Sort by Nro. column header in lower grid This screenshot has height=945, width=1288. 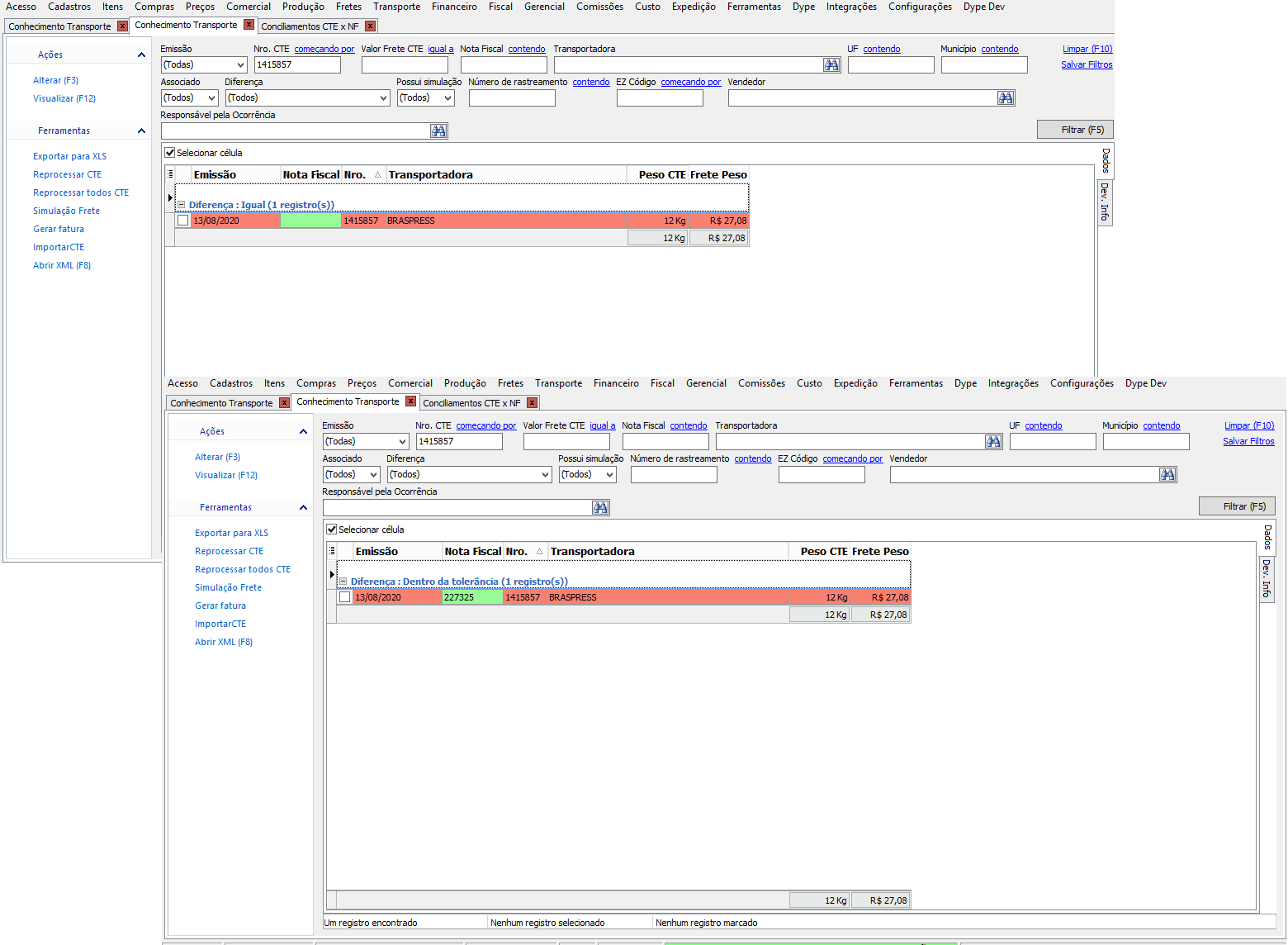point(525,551)
